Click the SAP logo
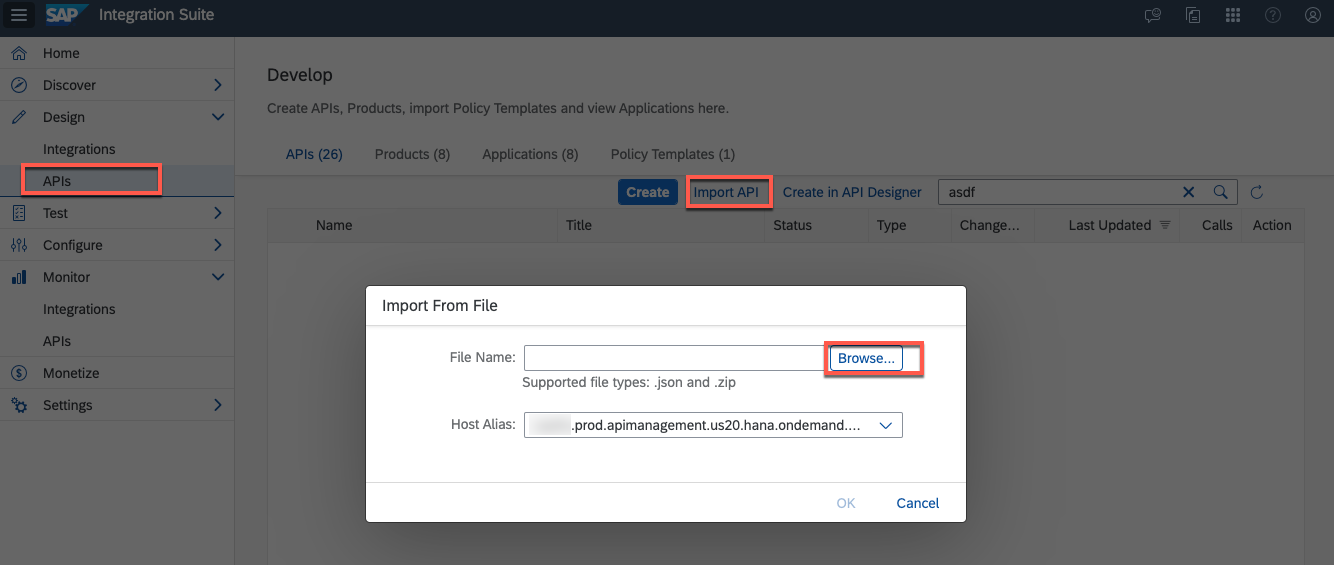1334x565 pixels. pos(66,15)
